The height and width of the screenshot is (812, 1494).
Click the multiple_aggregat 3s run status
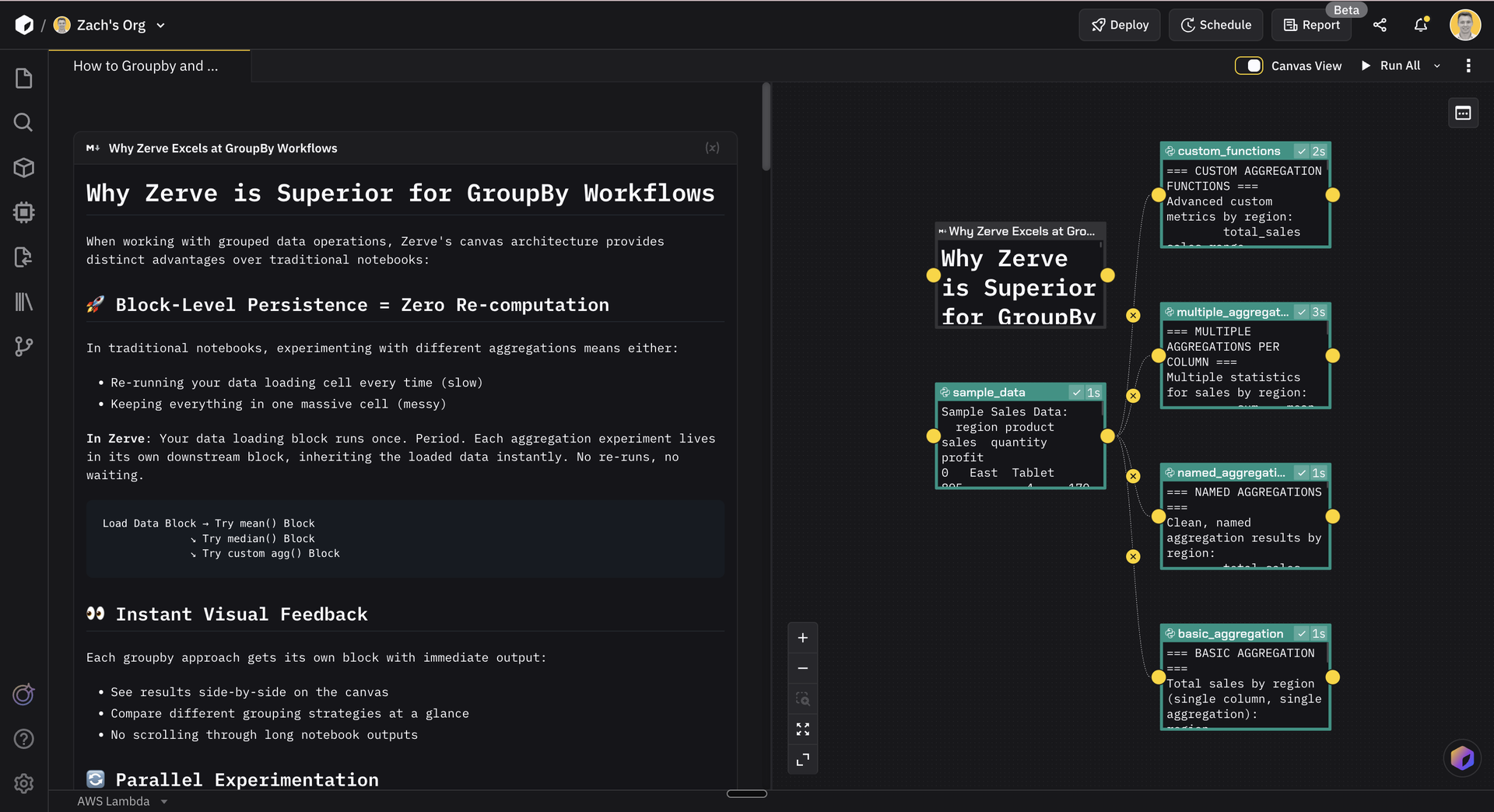coord(1311,312)
